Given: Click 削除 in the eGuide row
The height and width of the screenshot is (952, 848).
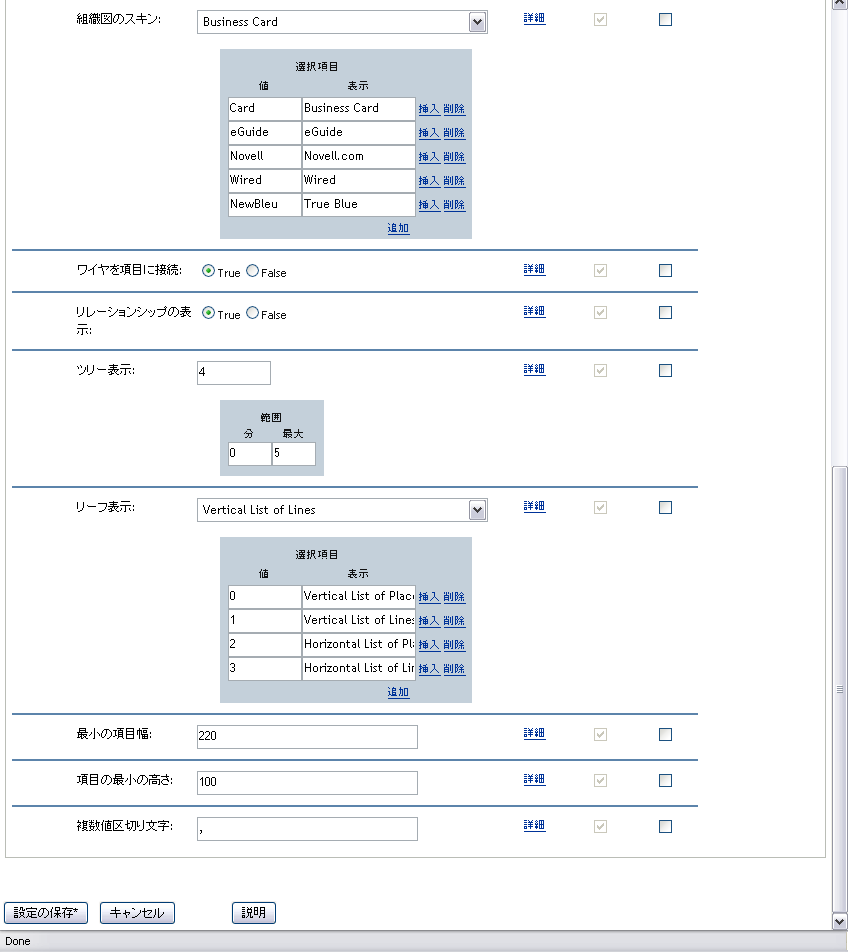Looking at the screenshot, I should 454,132.
